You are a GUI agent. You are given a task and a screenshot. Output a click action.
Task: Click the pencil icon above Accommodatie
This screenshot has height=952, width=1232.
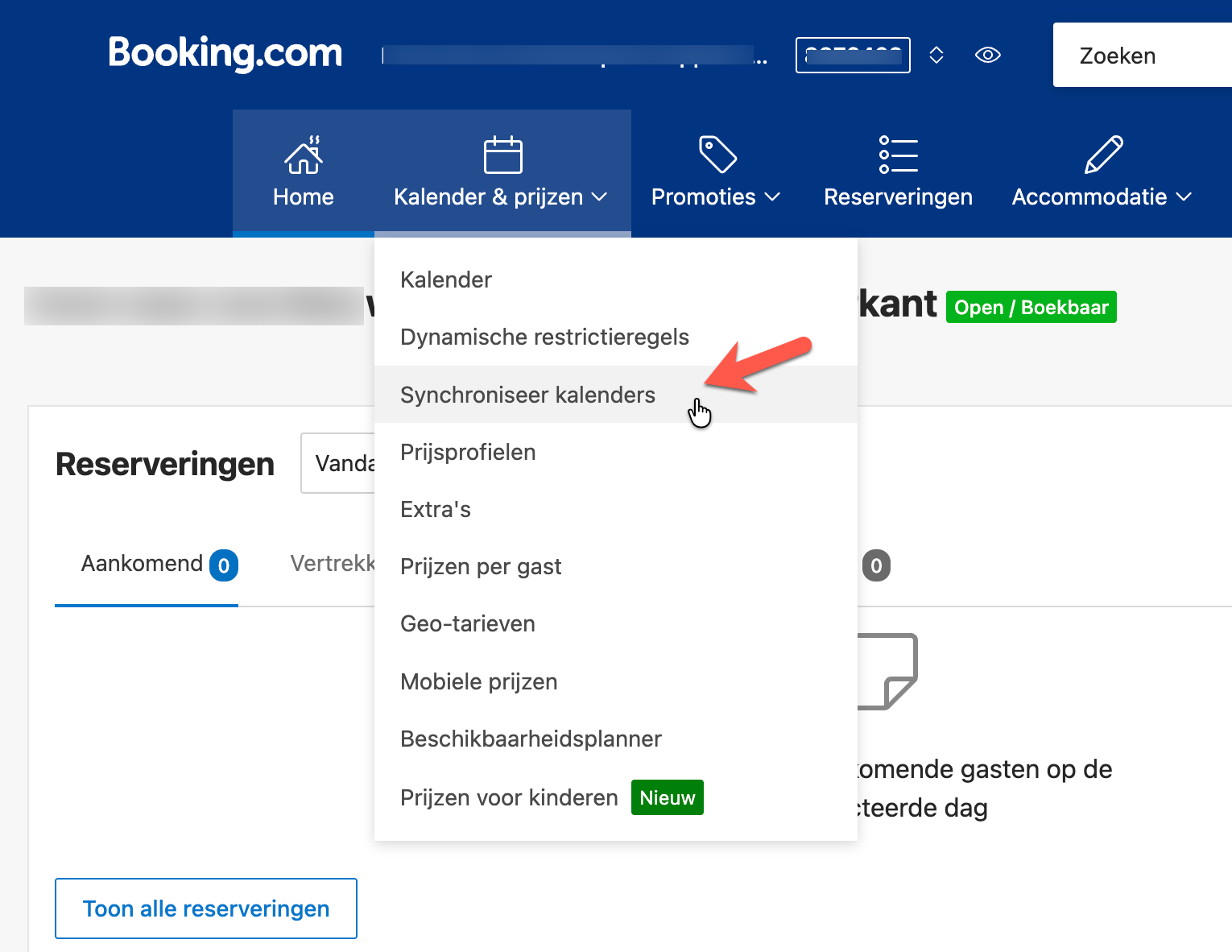pyautogui.click(x=1103, y=154)
